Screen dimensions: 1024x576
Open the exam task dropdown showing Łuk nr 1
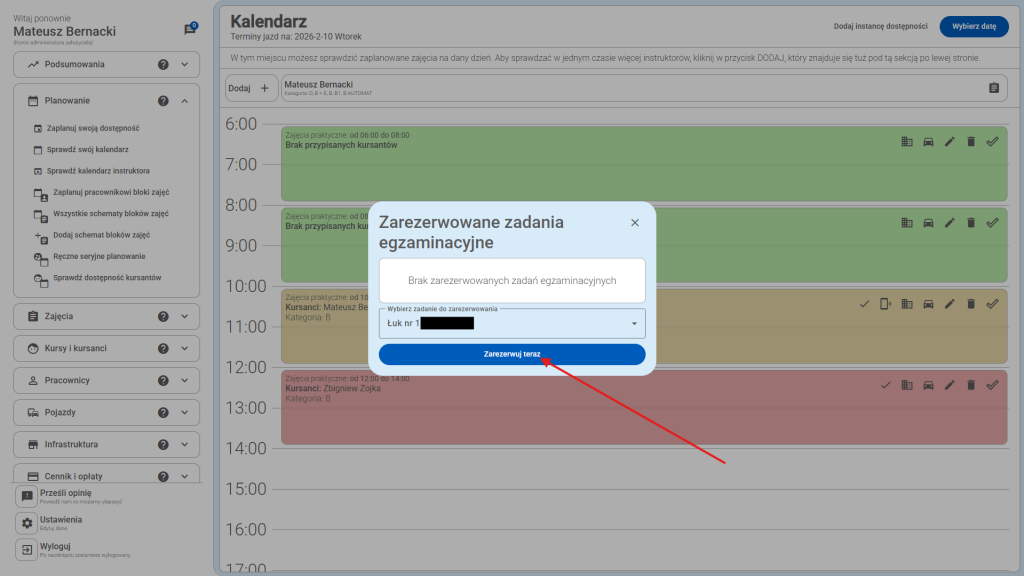(511, 323)
